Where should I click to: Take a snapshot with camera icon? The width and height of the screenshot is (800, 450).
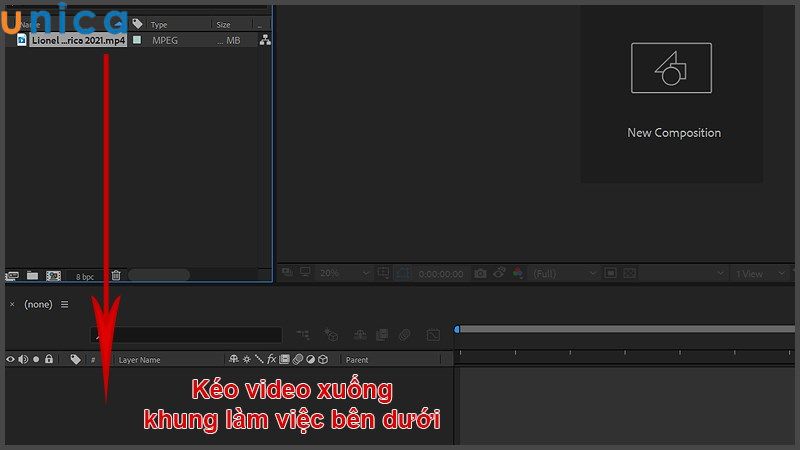coord(480,273)
